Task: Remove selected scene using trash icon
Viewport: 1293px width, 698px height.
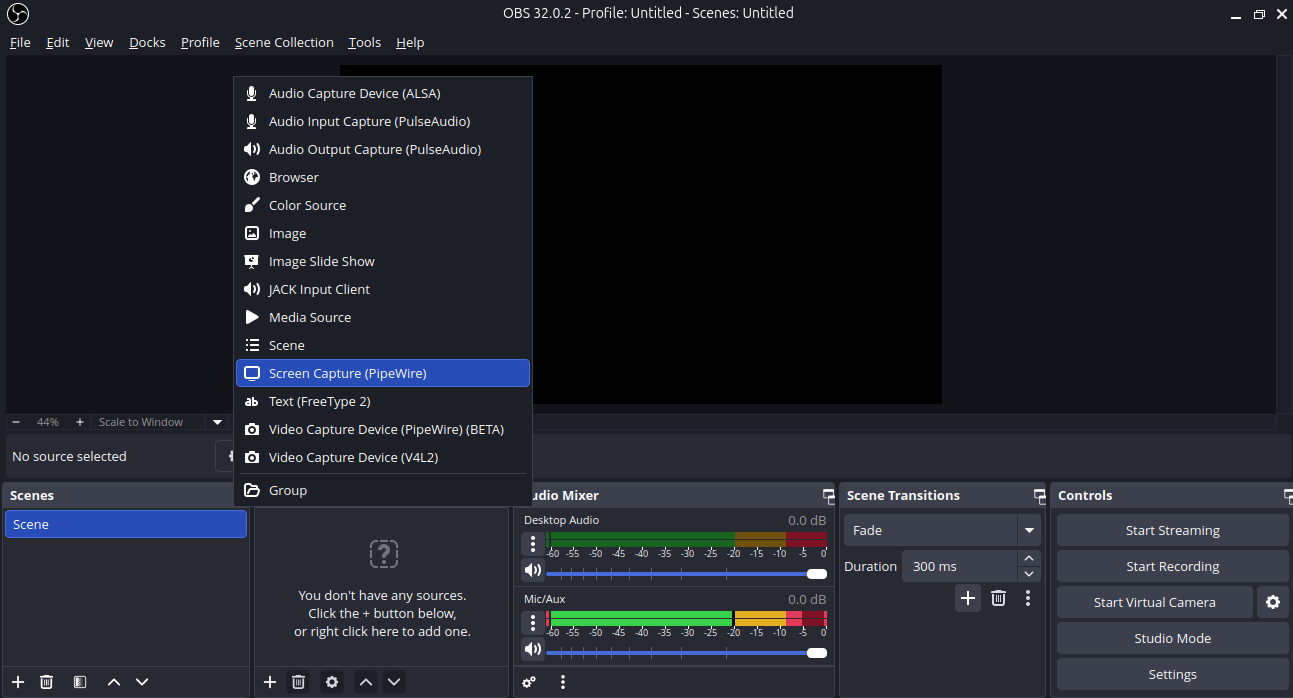Action: click(46, 682)
